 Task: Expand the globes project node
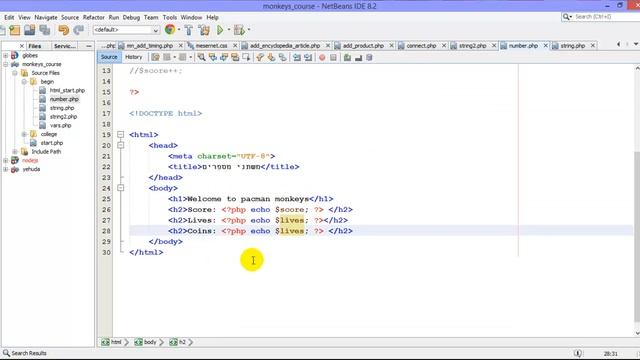[6, 56]
